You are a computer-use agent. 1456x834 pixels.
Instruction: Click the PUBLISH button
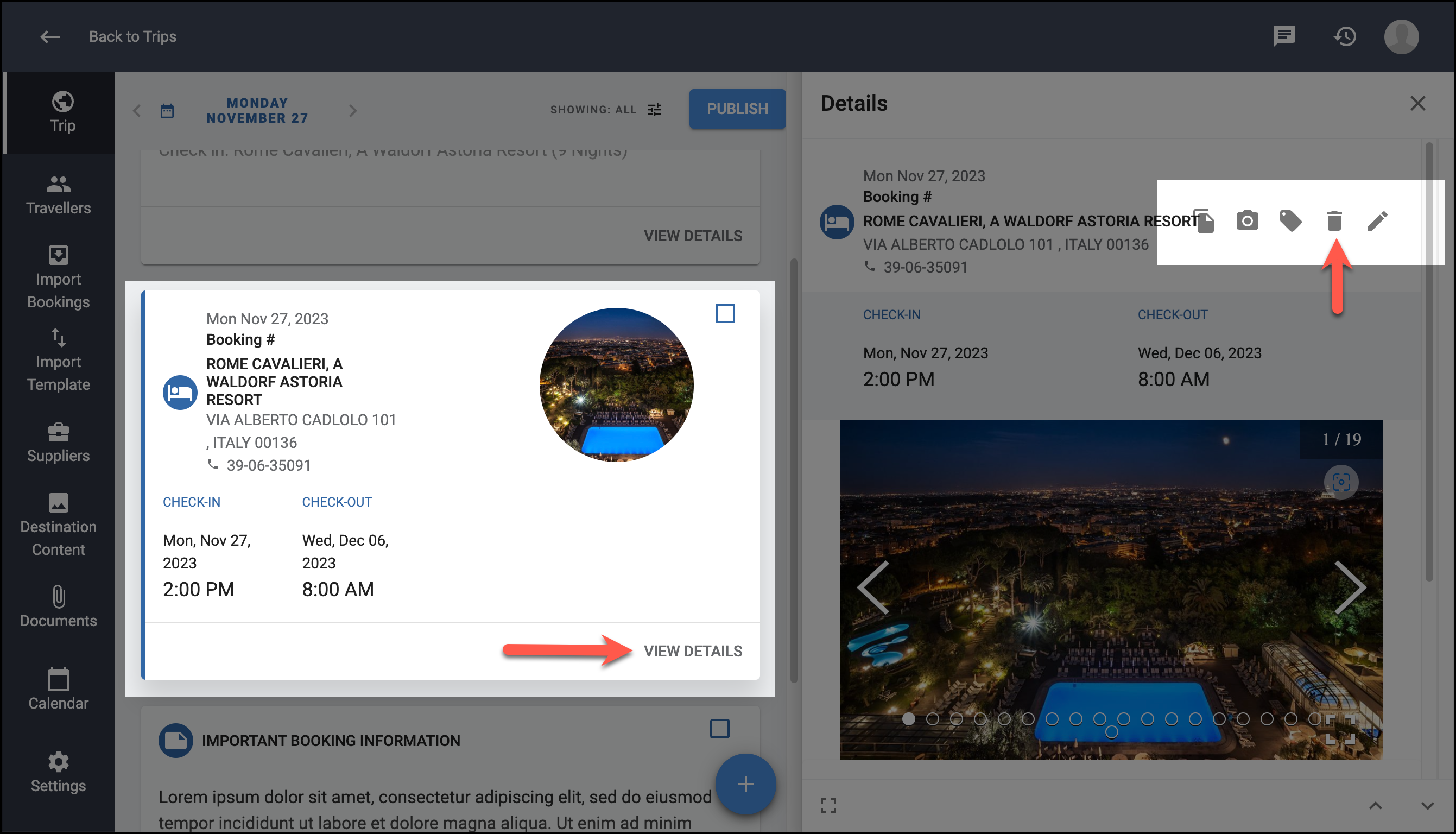[x=737, y=109]
